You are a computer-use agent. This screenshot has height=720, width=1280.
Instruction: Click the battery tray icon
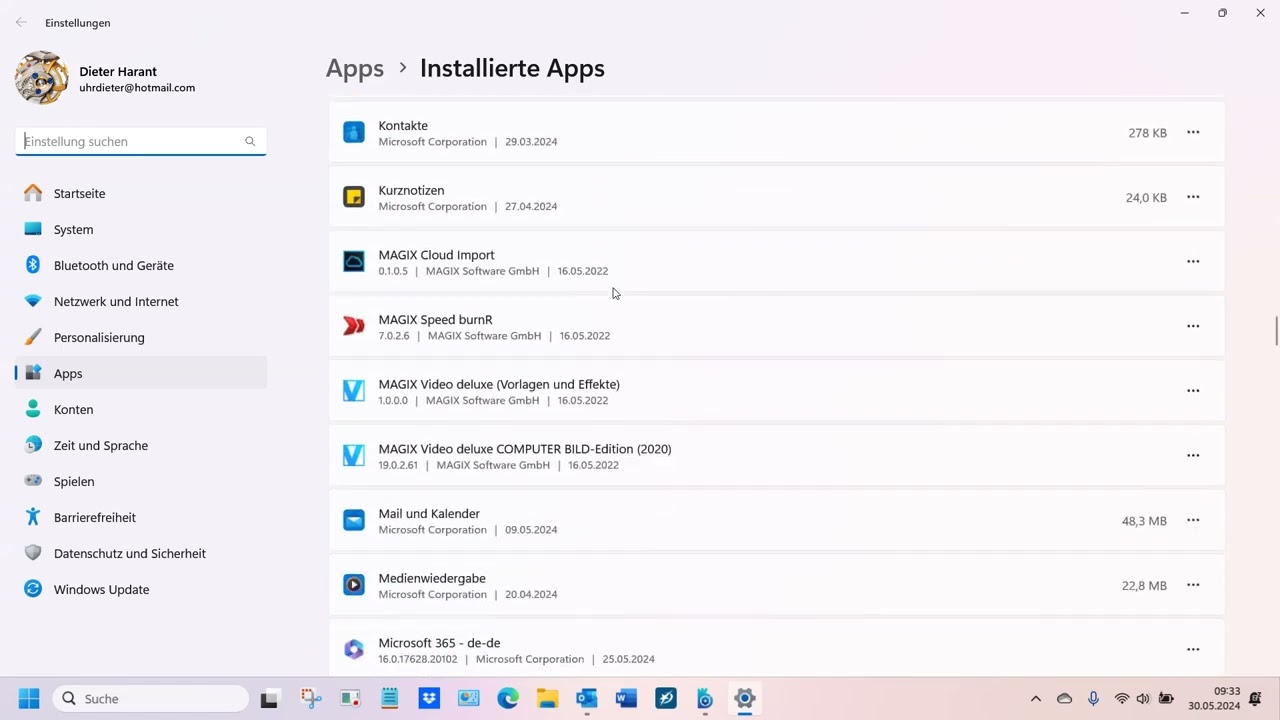[x=1165, y=698]
